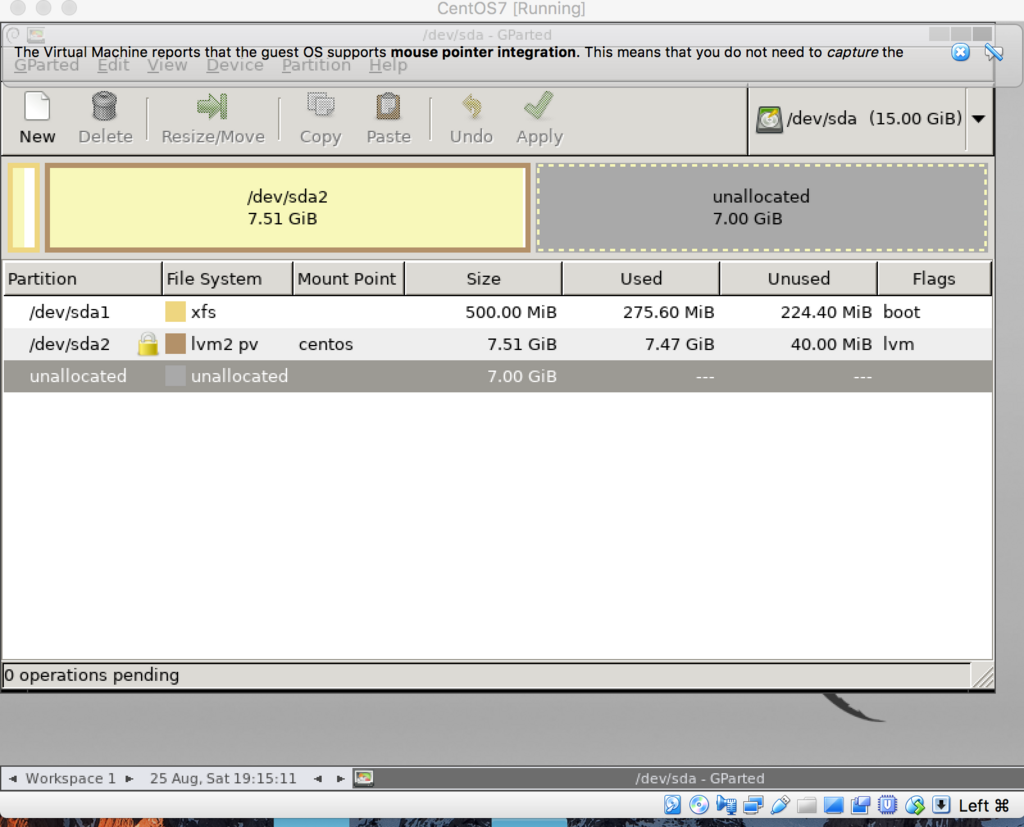1024x827 pixels.
Task: Open the /dev/sda device selector dropdown
Action: 978,119
